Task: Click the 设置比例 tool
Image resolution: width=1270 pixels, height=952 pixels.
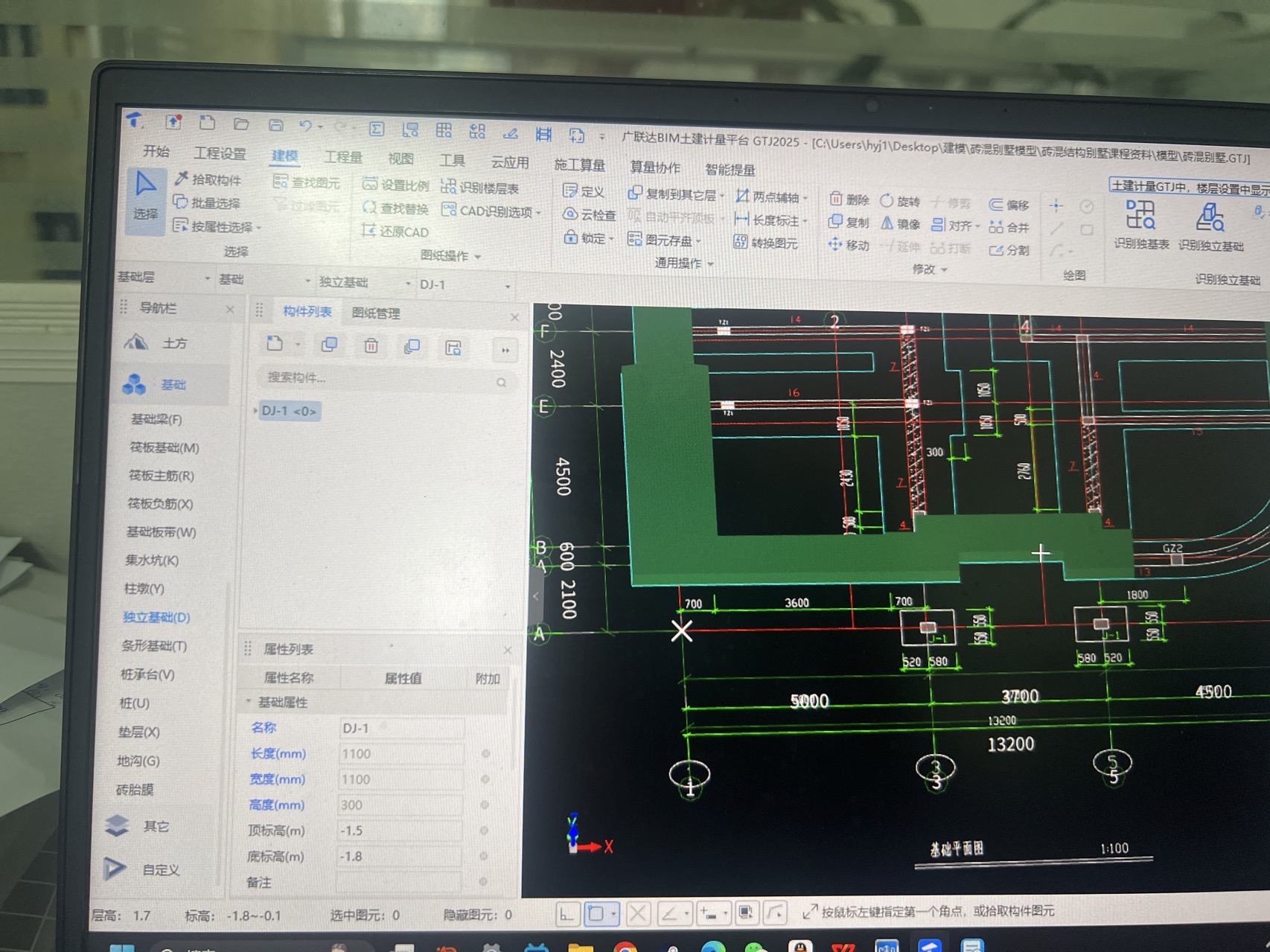Action: (x=396, y=185)
